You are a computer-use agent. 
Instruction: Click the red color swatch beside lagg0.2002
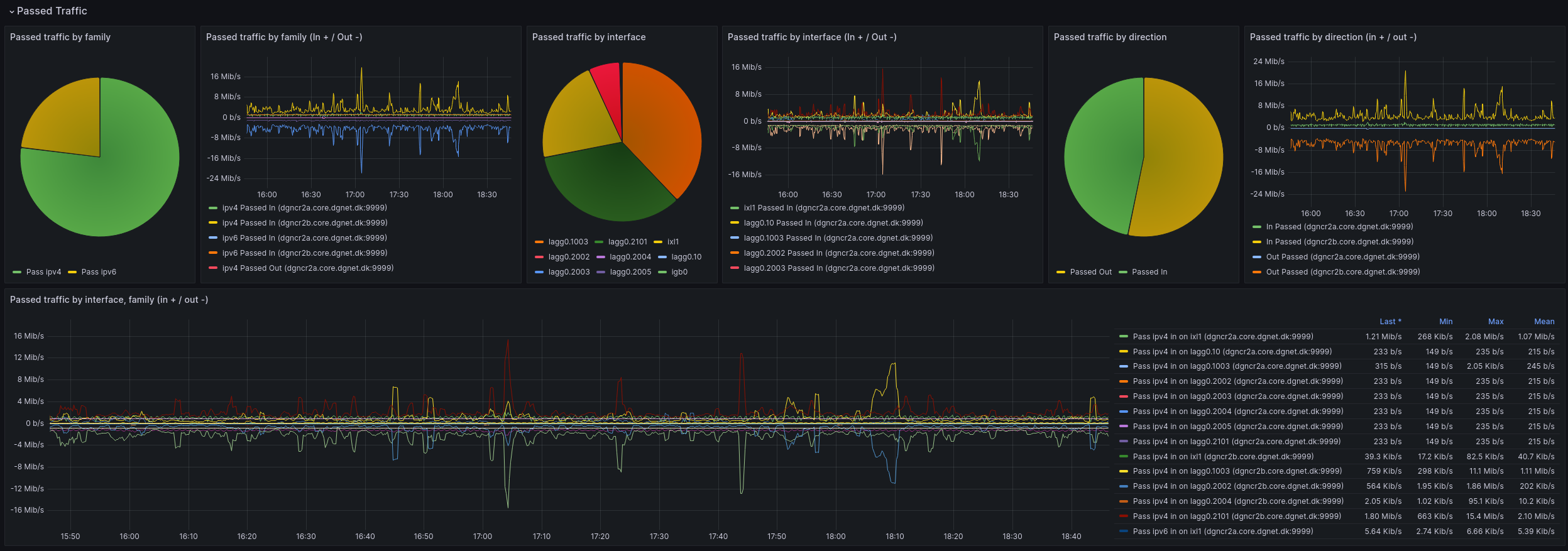(539, 257)
